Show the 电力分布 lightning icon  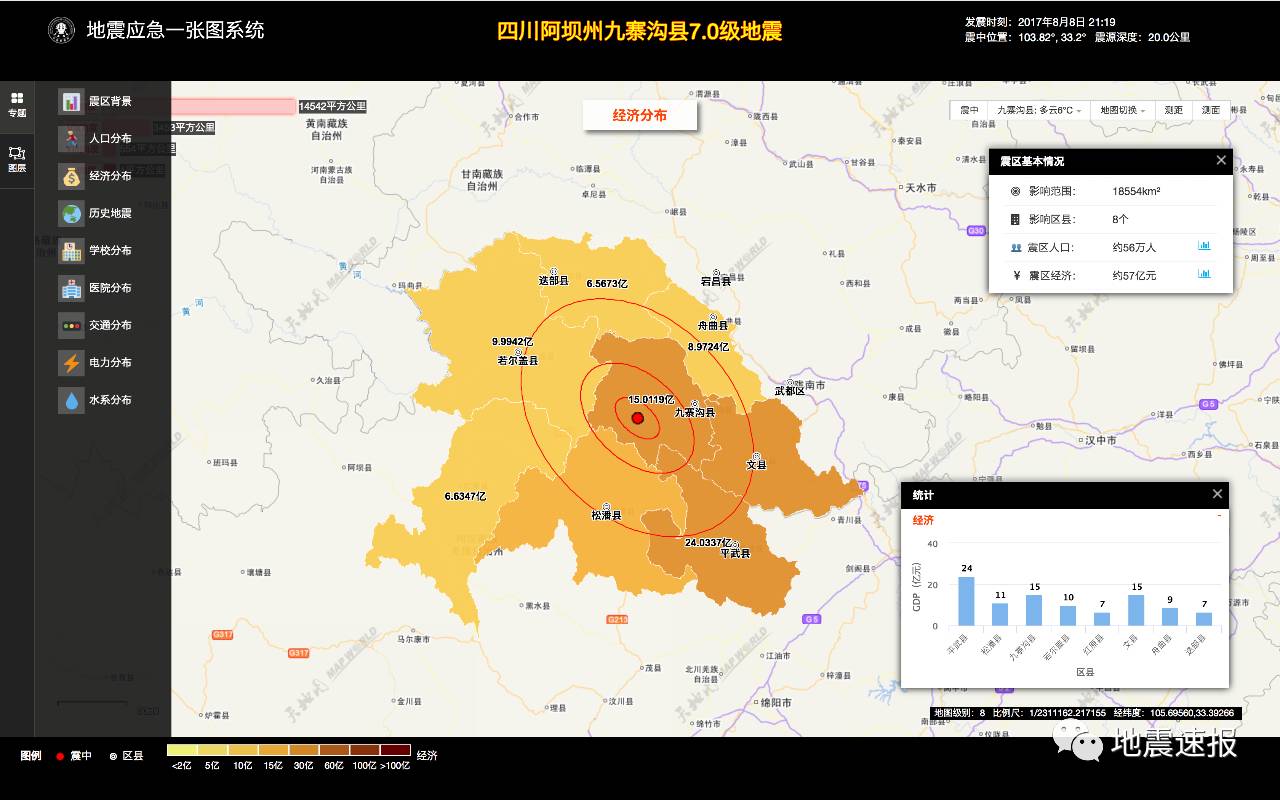[71, 362]
